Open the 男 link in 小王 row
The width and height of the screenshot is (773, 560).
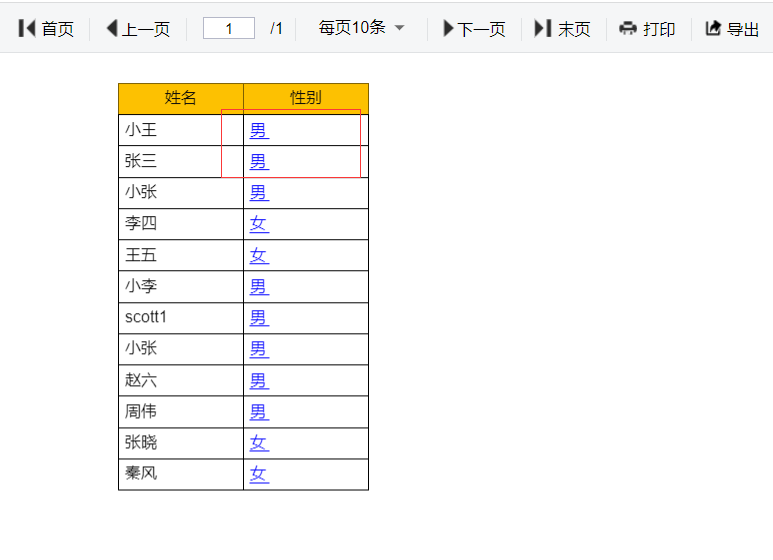click(259, 131)
